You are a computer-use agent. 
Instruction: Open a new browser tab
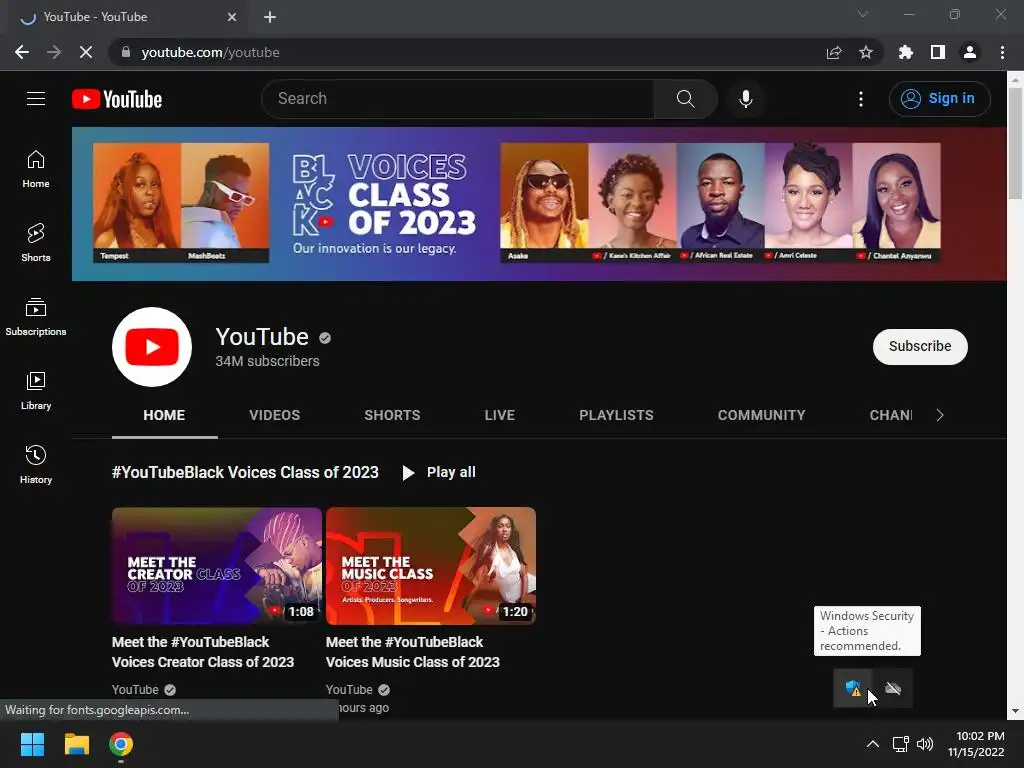pos(270,17)
